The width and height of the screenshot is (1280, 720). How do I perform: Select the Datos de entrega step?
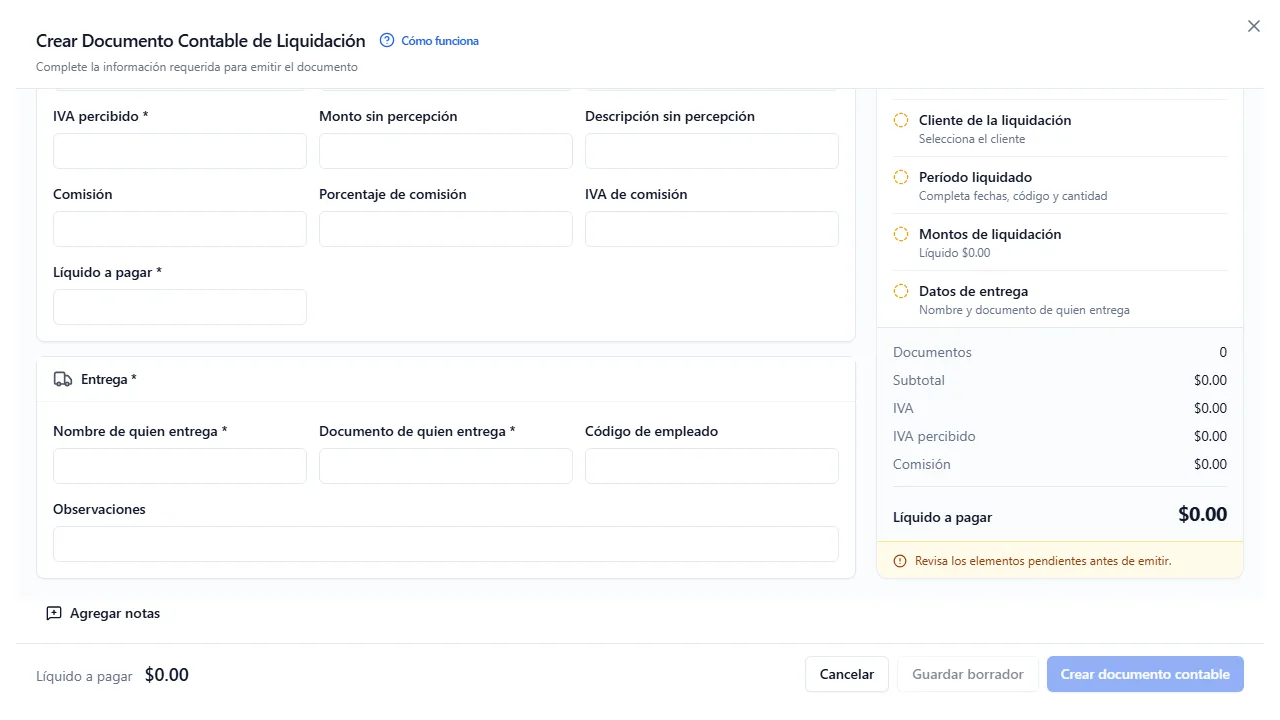point(1060,300)
